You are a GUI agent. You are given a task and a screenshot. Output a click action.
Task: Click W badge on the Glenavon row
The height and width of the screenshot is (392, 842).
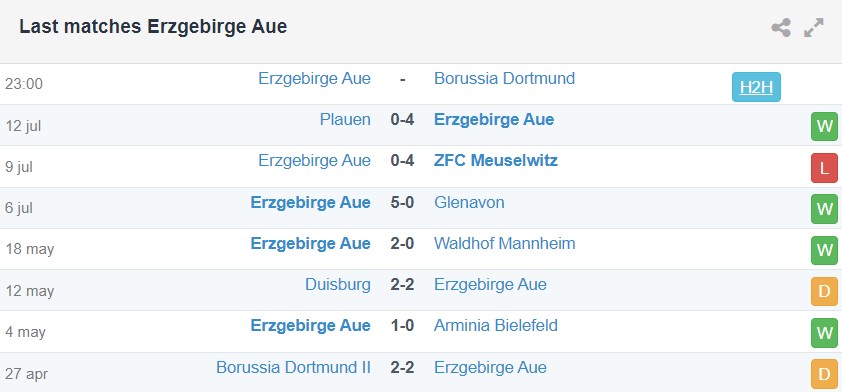pyautogui.click(x=824, y=209)
